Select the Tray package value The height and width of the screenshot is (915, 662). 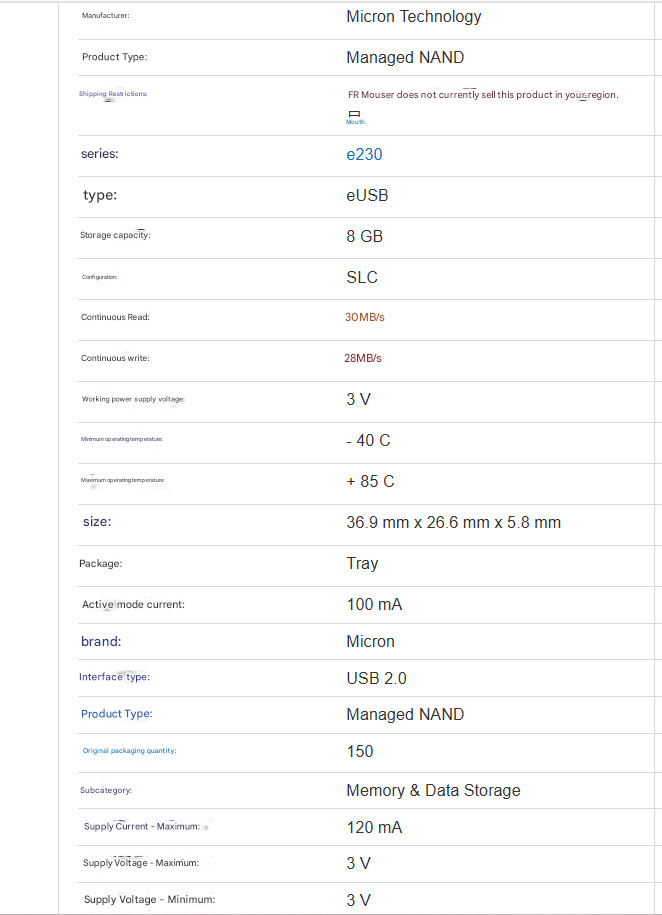[x=363, y=564]
